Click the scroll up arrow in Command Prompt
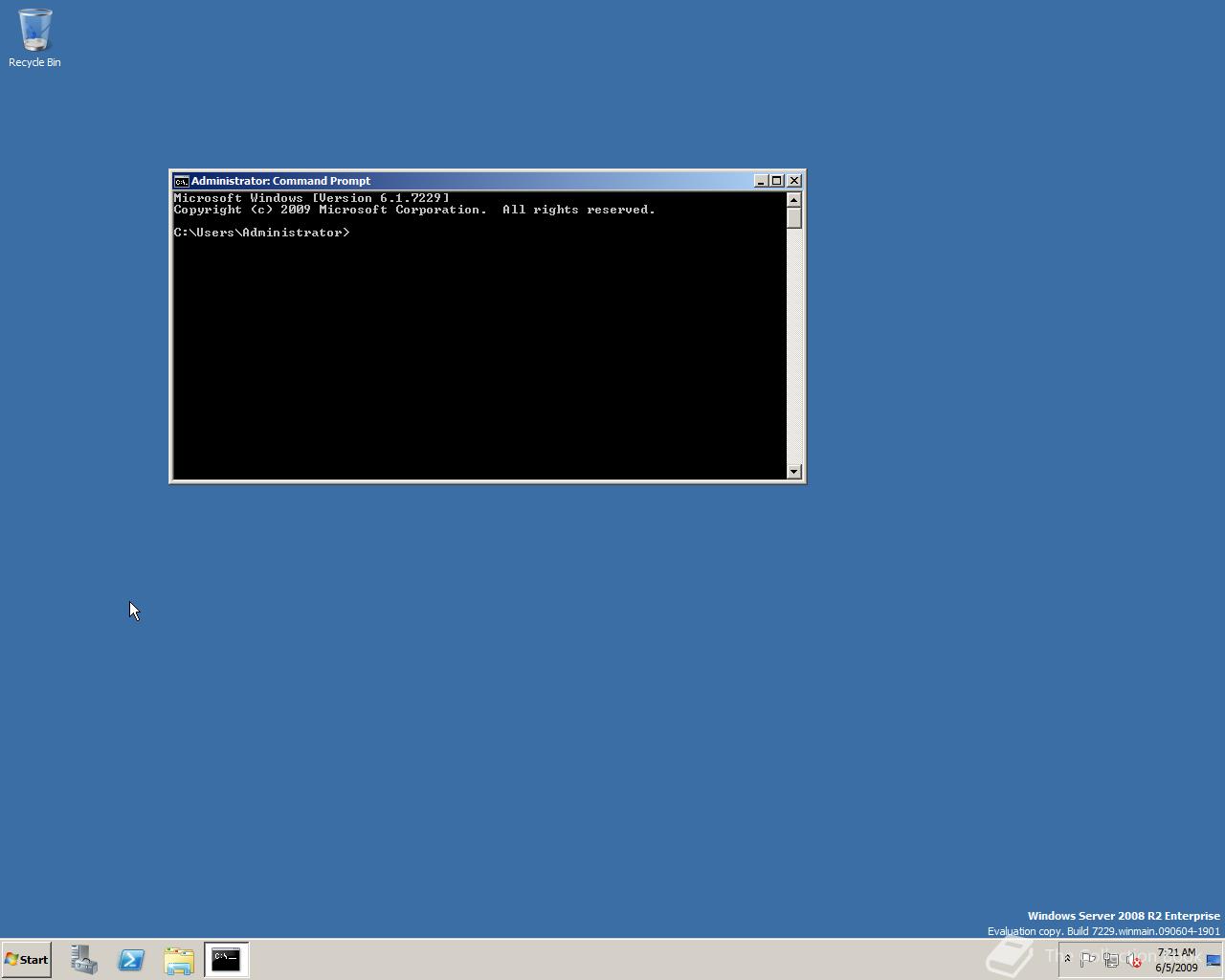The image size is (1225, 980). click(793, 199)
